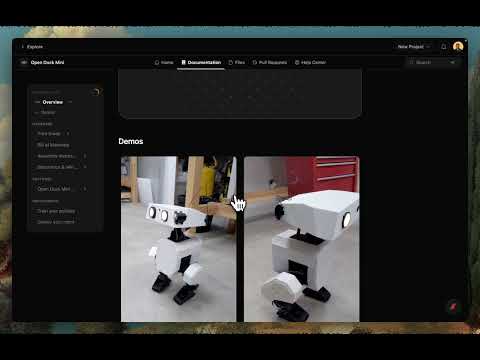Viewport: 480px width, 360px height.
Task: Open the left robot demo photo
Action: tap(179, 239)
